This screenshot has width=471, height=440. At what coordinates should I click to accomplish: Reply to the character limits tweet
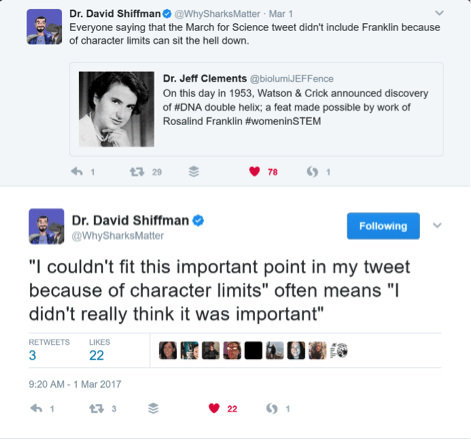click(x=36, y=408)
